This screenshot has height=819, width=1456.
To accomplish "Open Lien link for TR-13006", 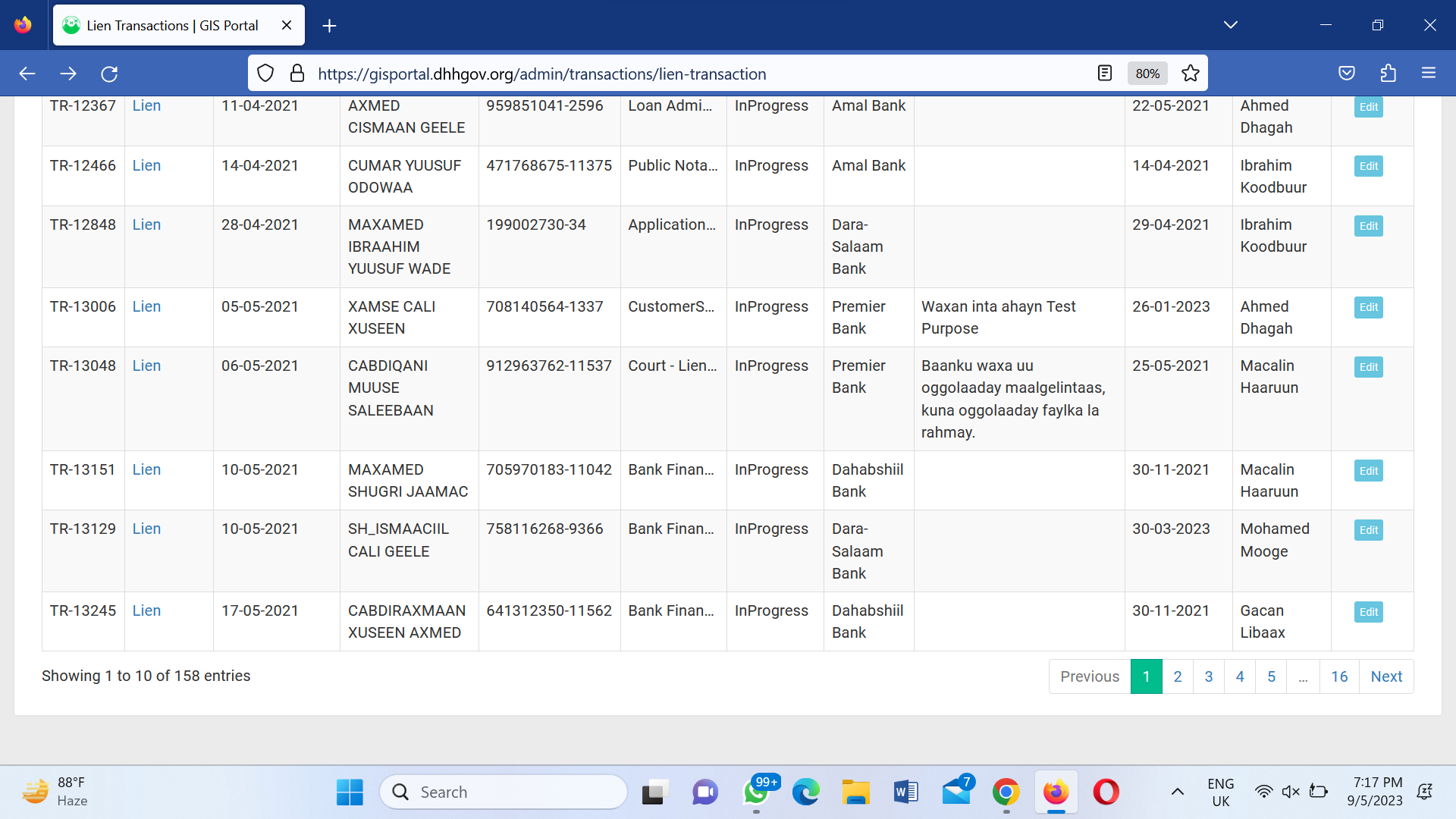I will click(146, 306).
